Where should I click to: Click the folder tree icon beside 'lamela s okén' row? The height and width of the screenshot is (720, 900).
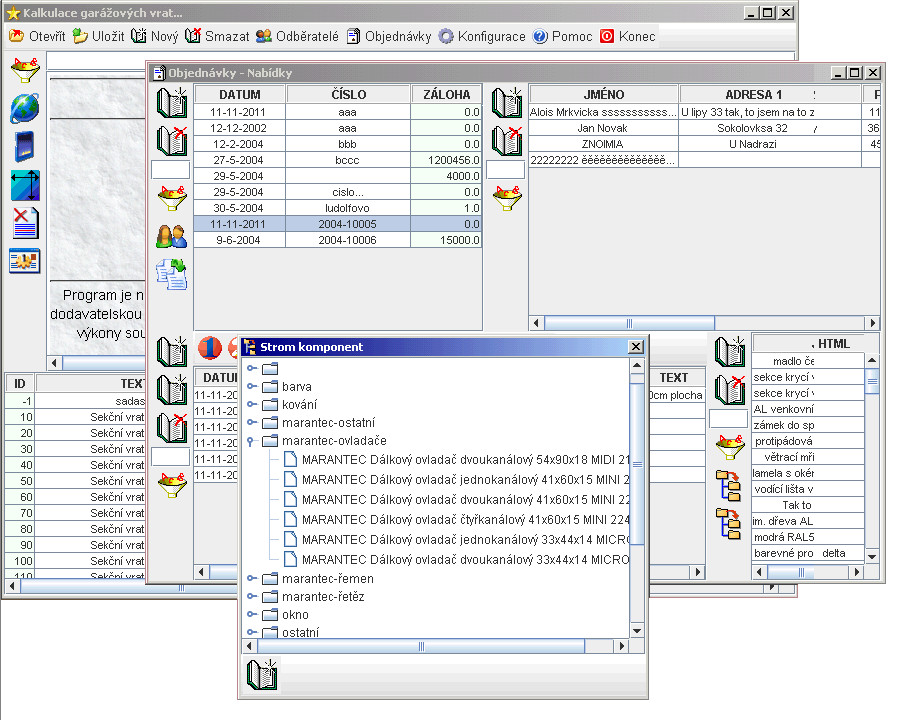click(x=728, y=485)
